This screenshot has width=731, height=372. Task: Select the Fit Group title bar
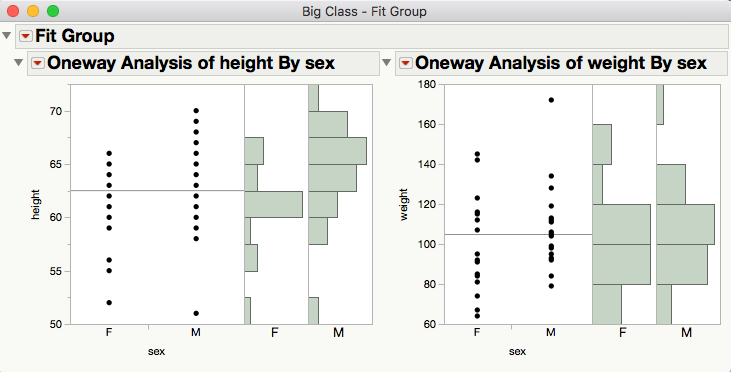(x=372, y=36)
